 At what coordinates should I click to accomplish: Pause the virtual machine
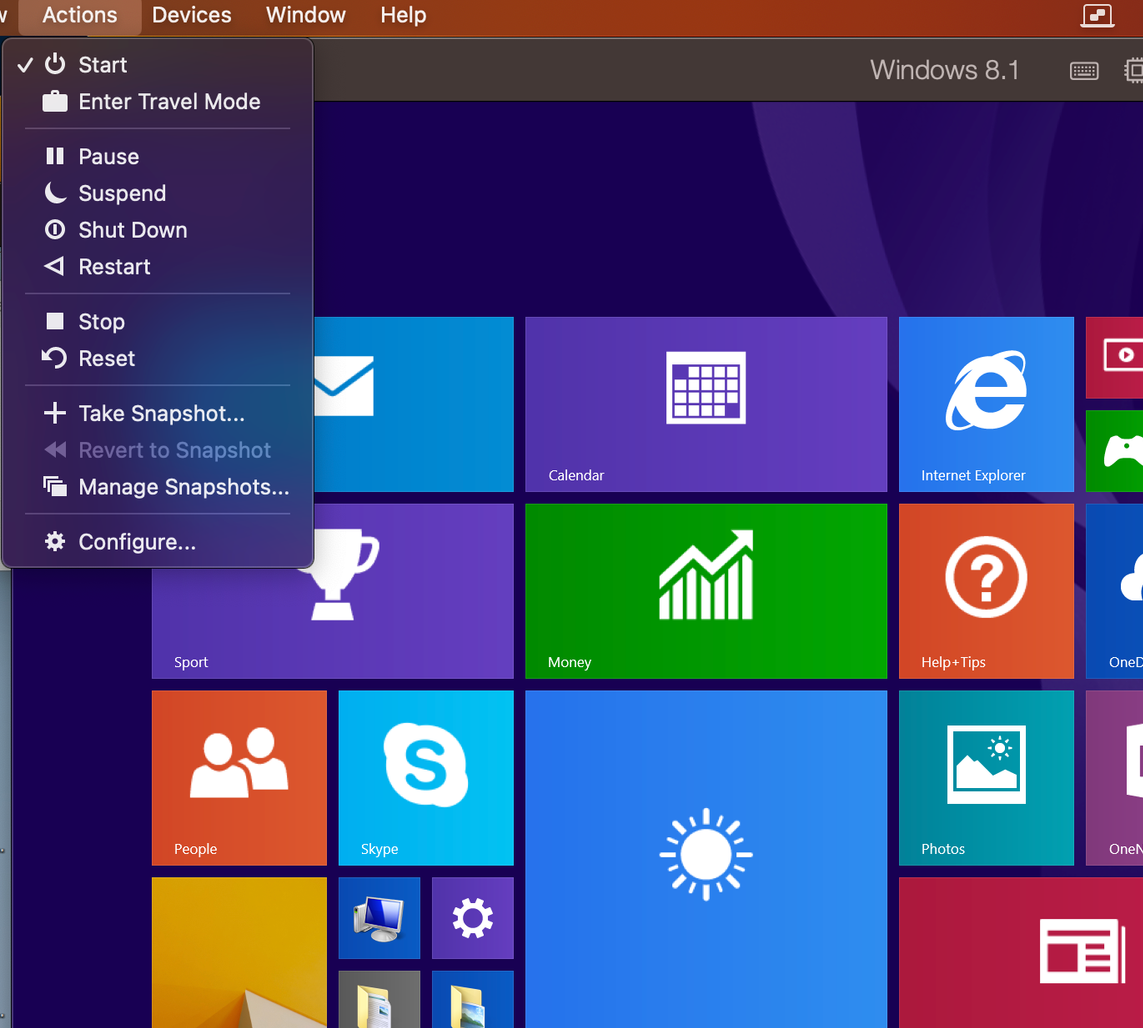pos(158,157)
